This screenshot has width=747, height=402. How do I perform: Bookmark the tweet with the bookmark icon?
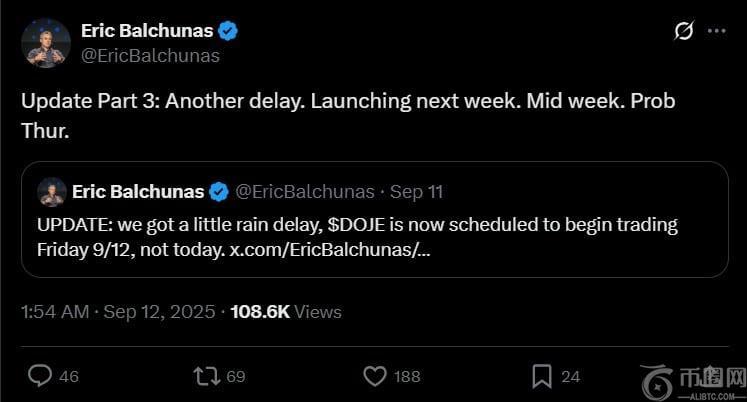[541, 376]
